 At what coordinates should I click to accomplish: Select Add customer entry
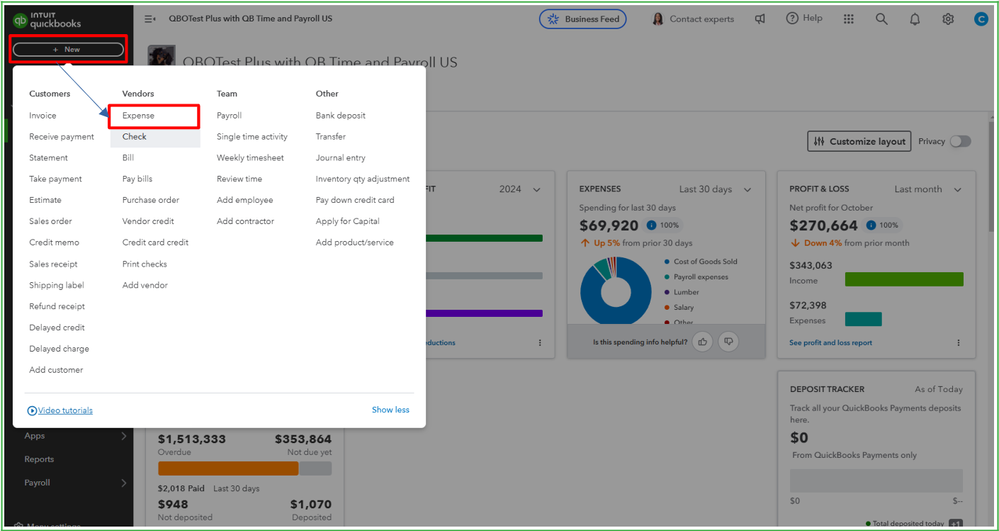[56, 370]
